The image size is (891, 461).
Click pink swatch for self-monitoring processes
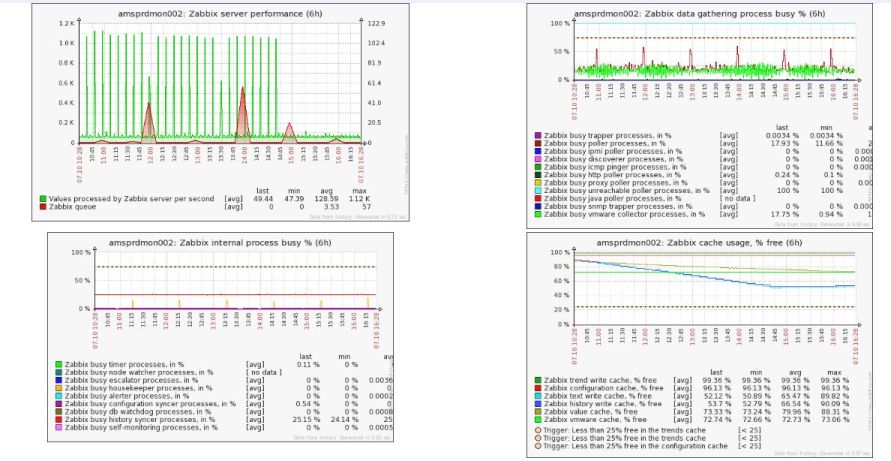(x=58, y=427)
